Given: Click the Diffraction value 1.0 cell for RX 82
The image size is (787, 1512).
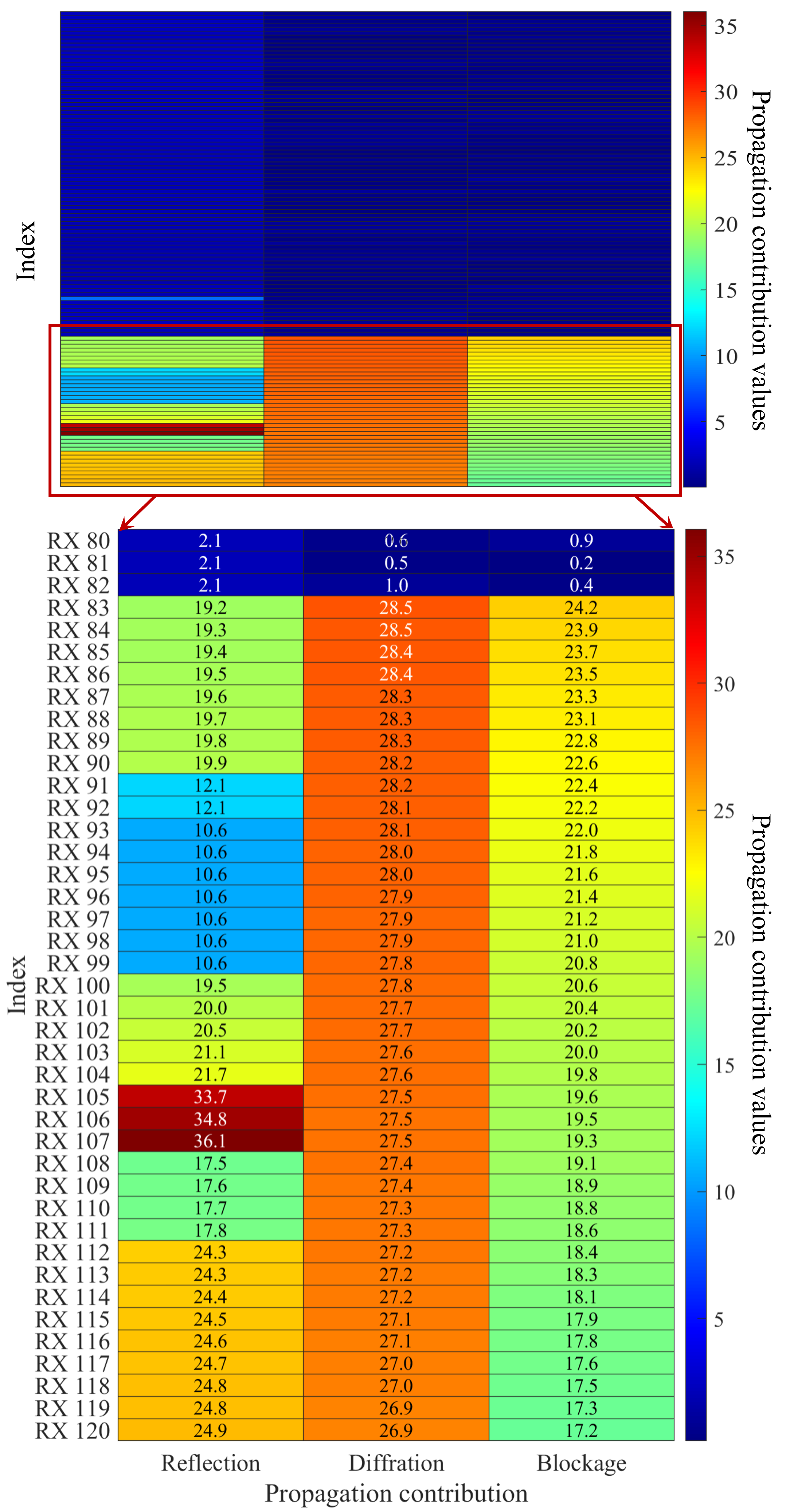Looking at the screenshot, I should coord(396,585).
